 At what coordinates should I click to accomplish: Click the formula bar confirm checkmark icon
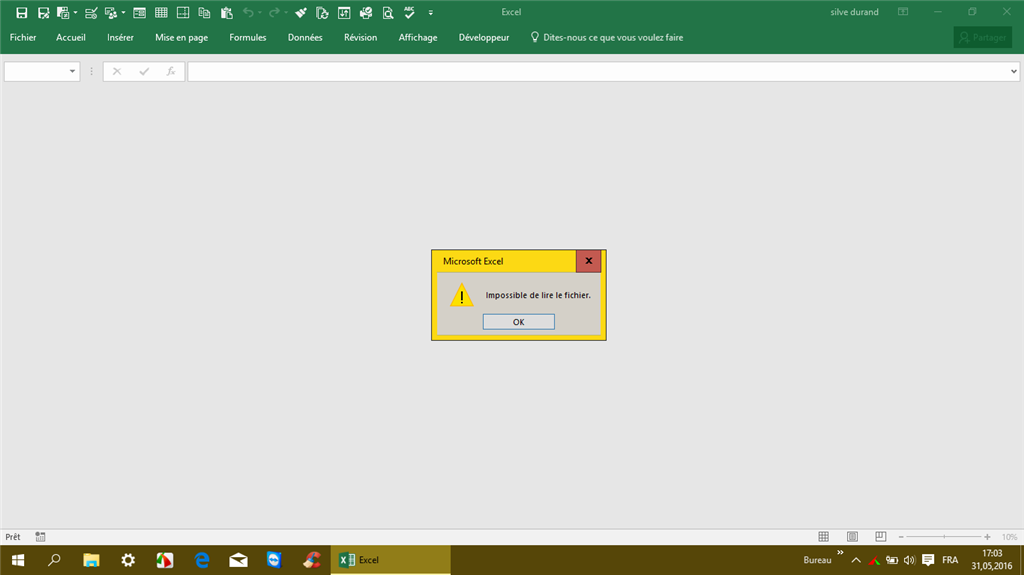(144, 71)
